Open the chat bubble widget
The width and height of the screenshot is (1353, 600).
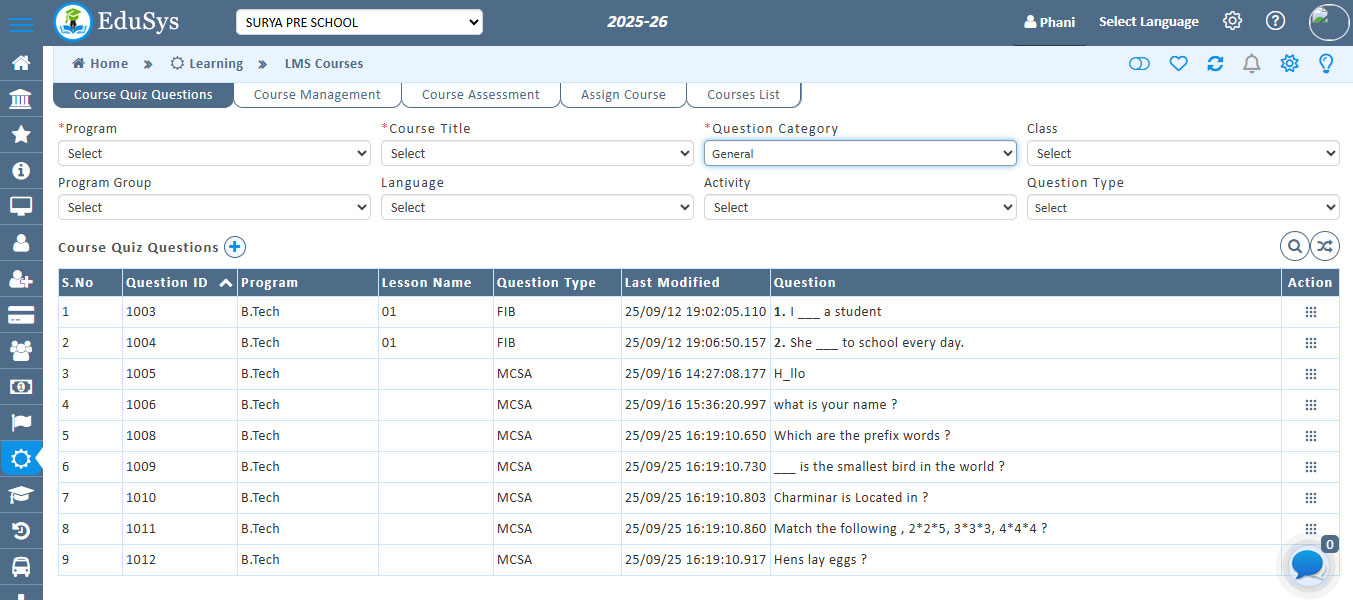(1308, 565)
